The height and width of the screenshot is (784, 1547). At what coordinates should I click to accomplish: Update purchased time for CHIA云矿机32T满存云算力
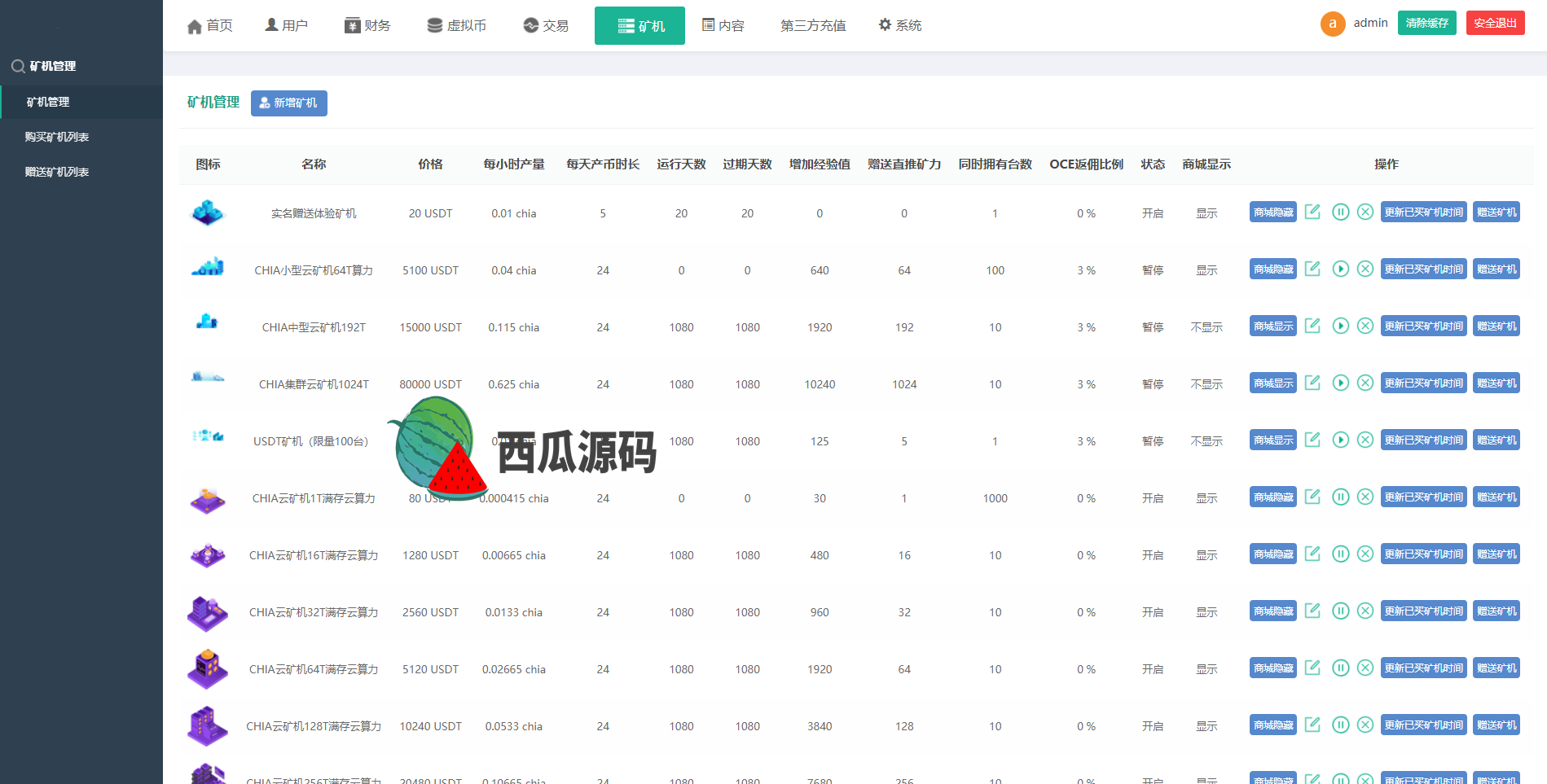(x=1424, y=611)
